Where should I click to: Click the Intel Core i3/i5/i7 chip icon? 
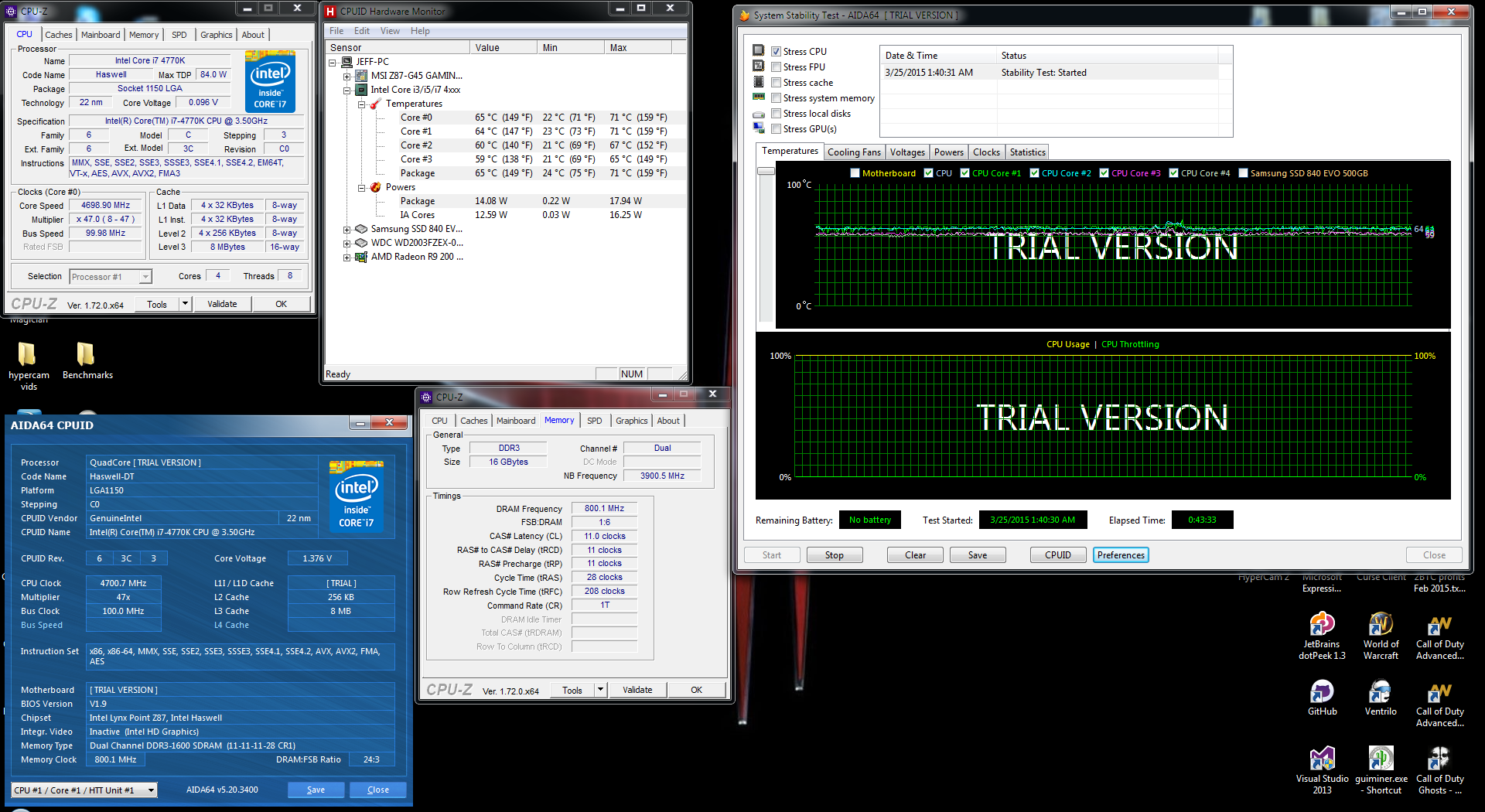360,90
